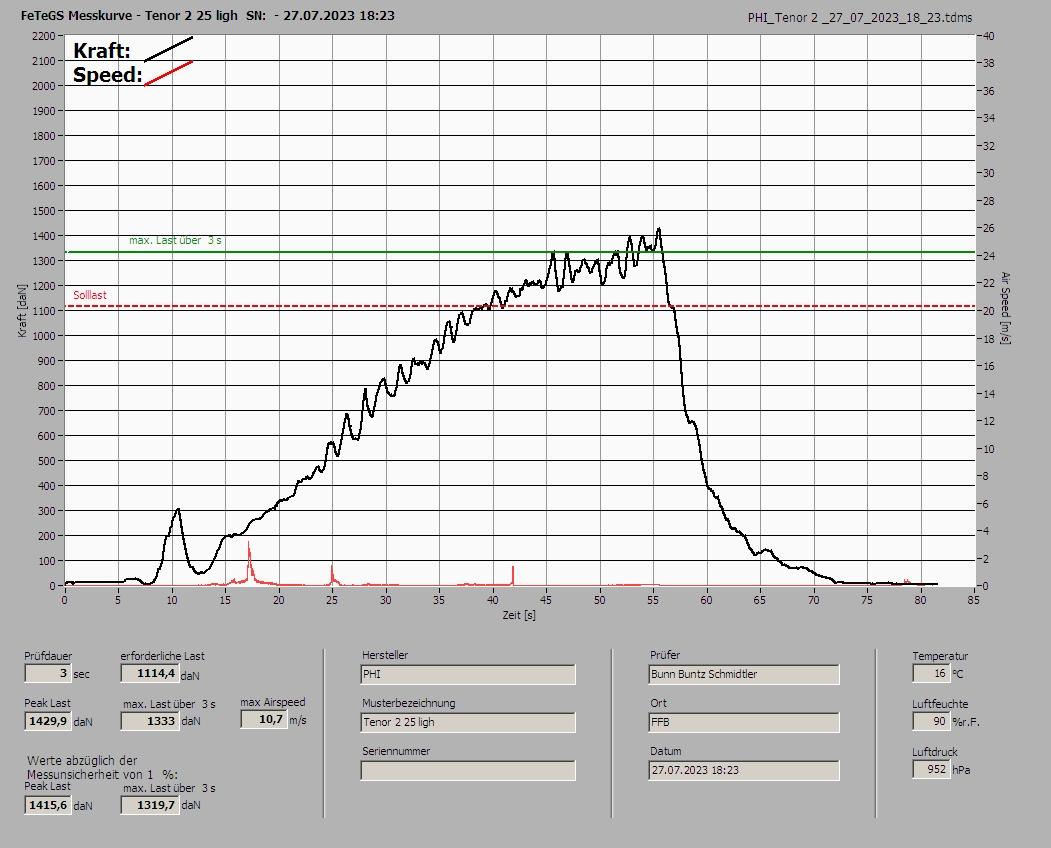This screenshot has width=1051, height=848.
Task: Click the Luftdruck field showing 952
Action: [x=931, y=770]
